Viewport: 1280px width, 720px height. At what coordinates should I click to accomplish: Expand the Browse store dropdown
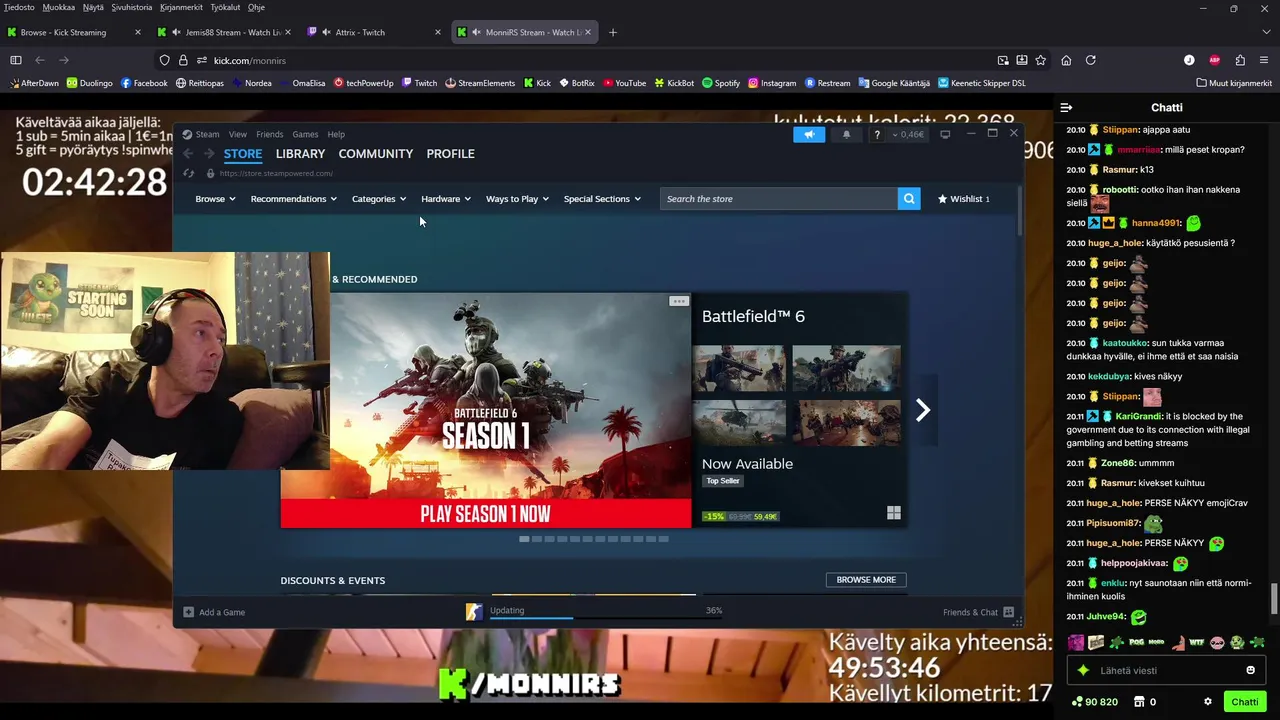[215, 199]
